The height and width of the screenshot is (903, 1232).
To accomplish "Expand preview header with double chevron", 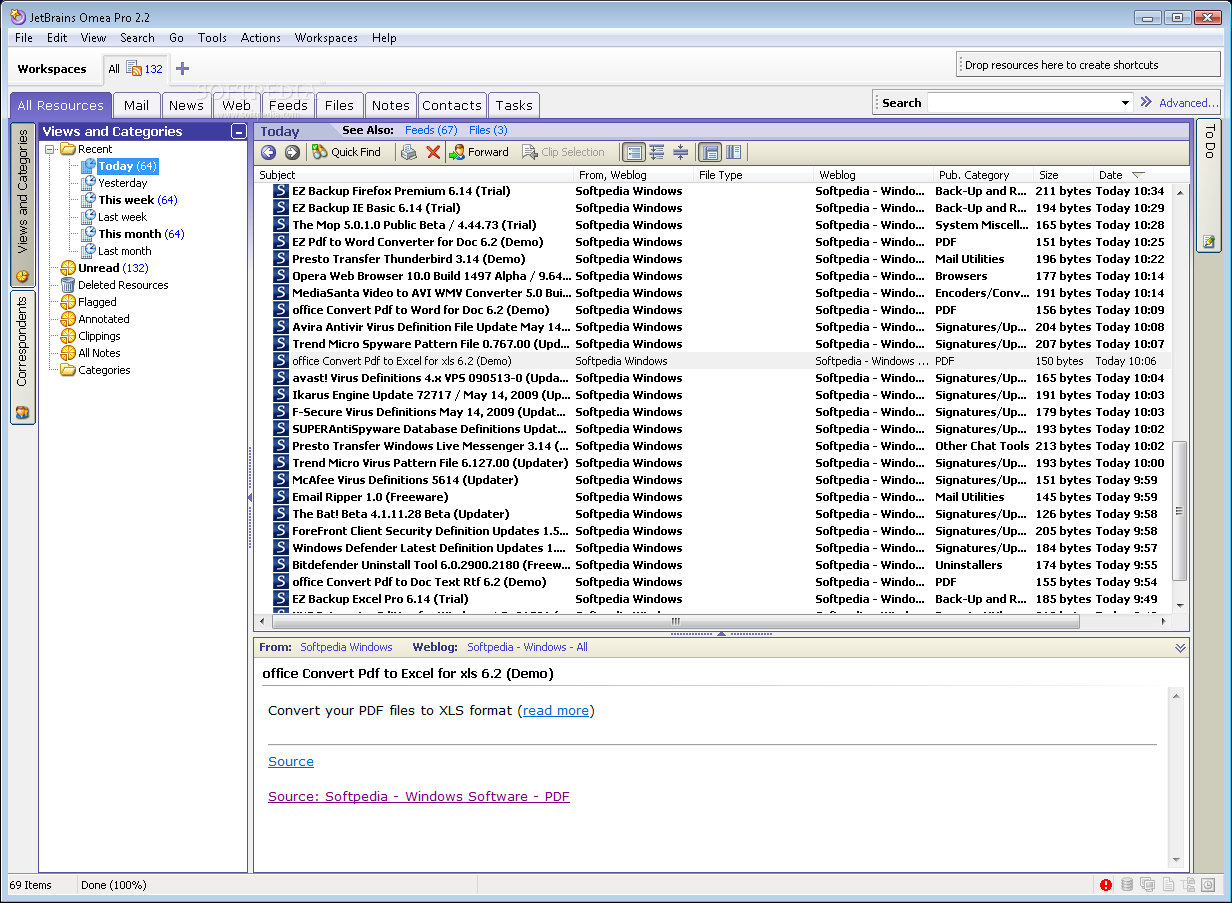I will tap(1180, 648).
